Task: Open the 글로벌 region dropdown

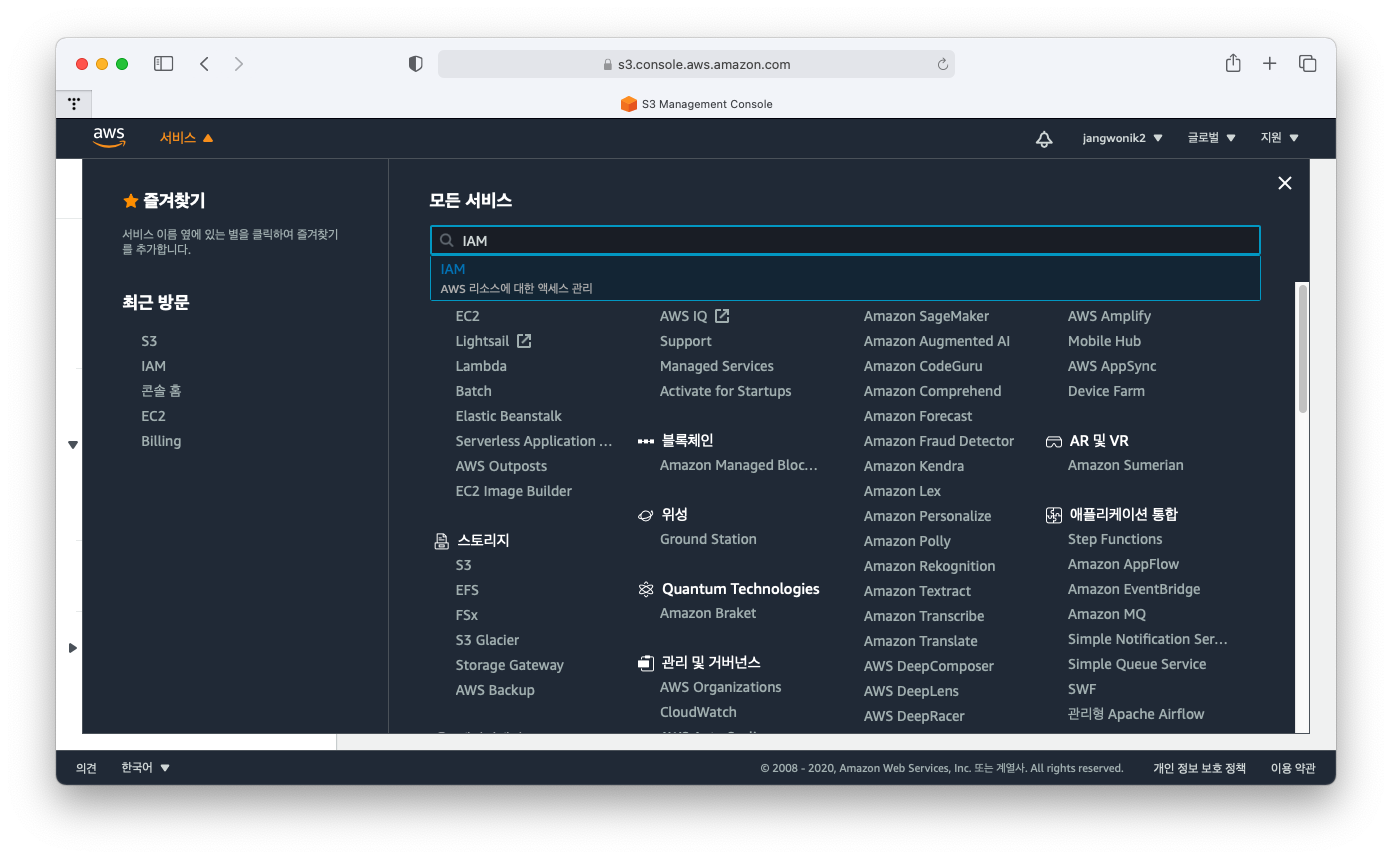Action: point(1212,138)
